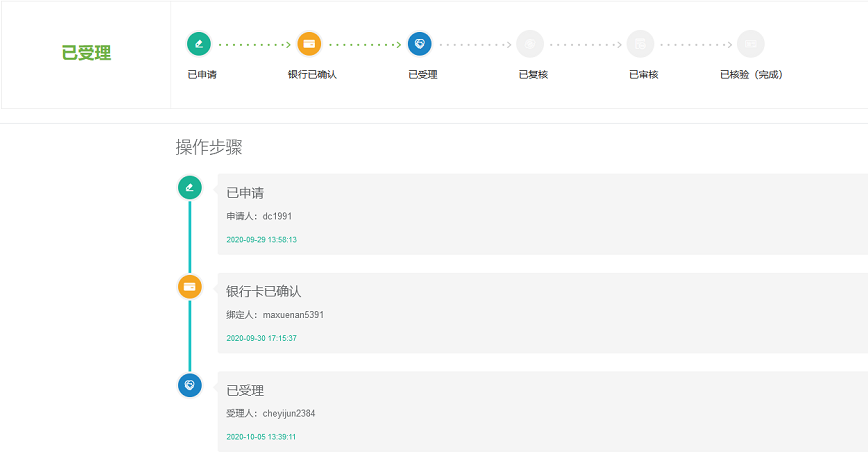Screen dimensions: 868x460
Task: Click the green timeline icon beside the 已申请 card
Action: tap(190, 187)
